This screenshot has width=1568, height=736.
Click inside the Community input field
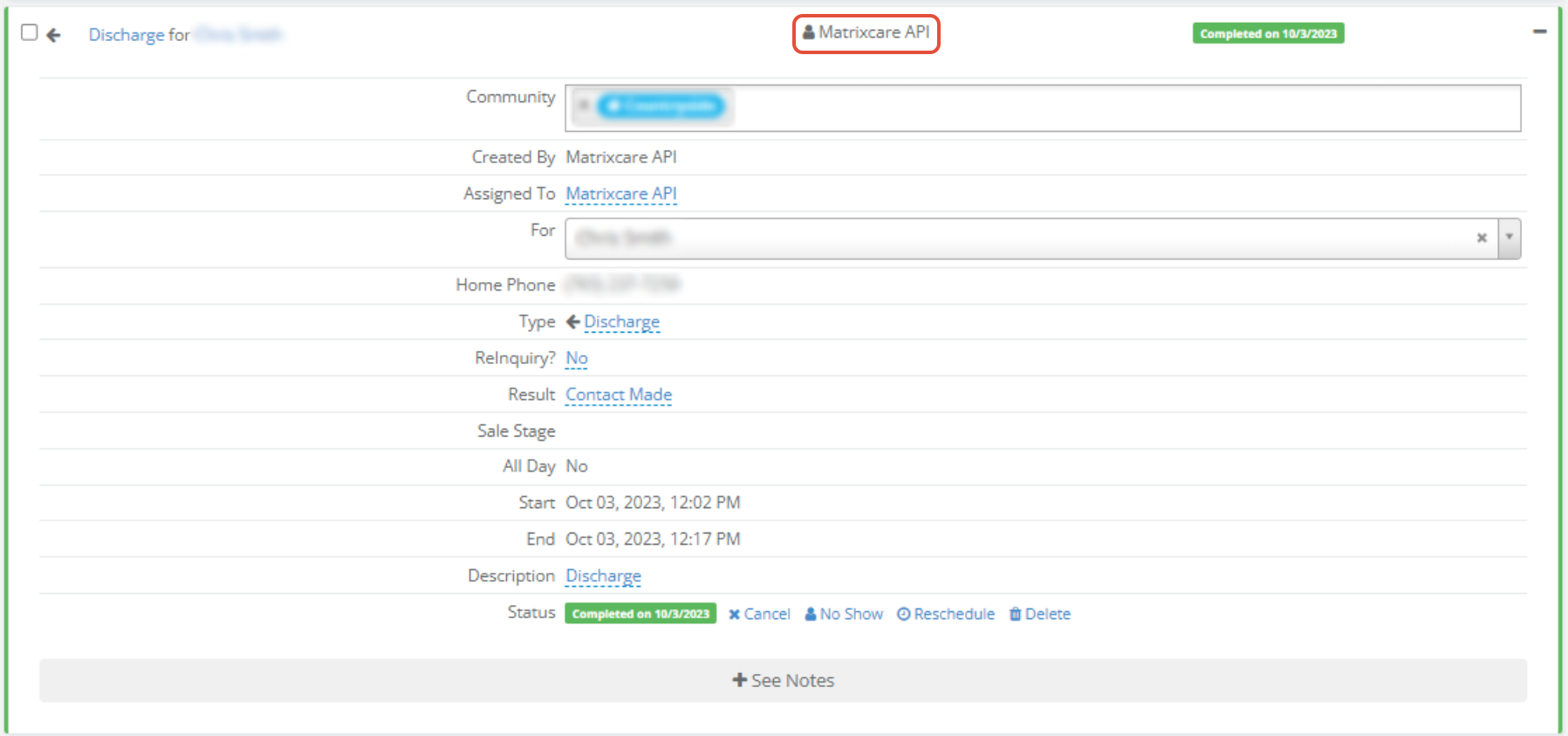coord(1043,108)
